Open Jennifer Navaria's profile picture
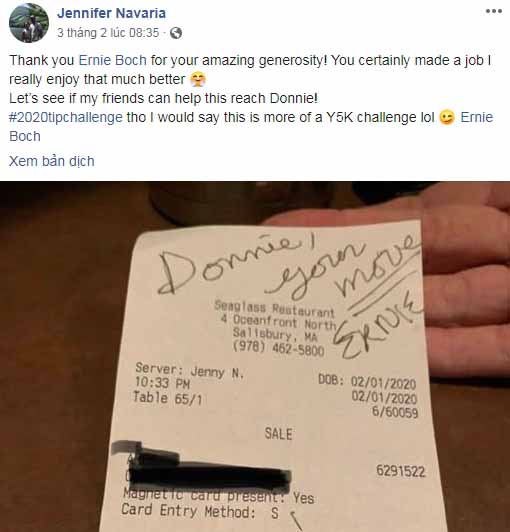 point(29,23)
